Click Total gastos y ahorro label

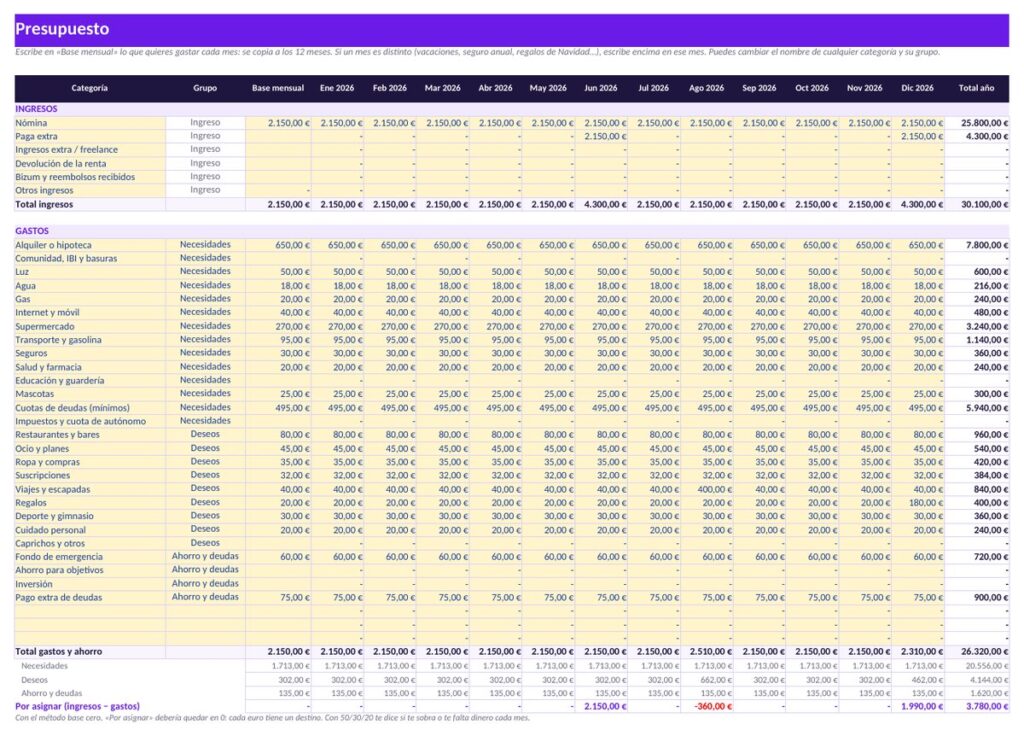pyautogui.click(x=59, y=652)
